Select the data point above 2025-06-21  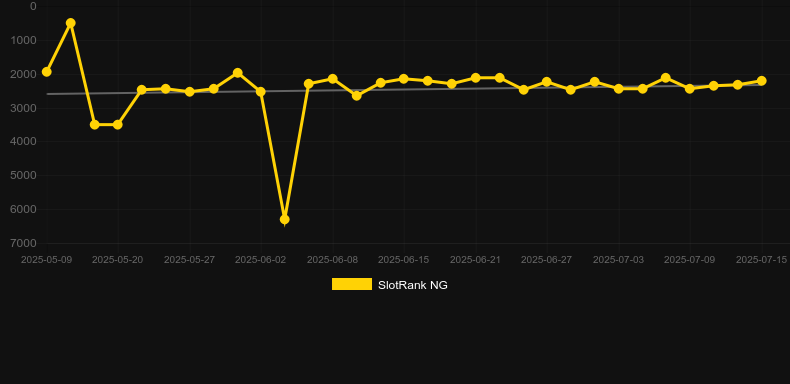click(475, 78)
